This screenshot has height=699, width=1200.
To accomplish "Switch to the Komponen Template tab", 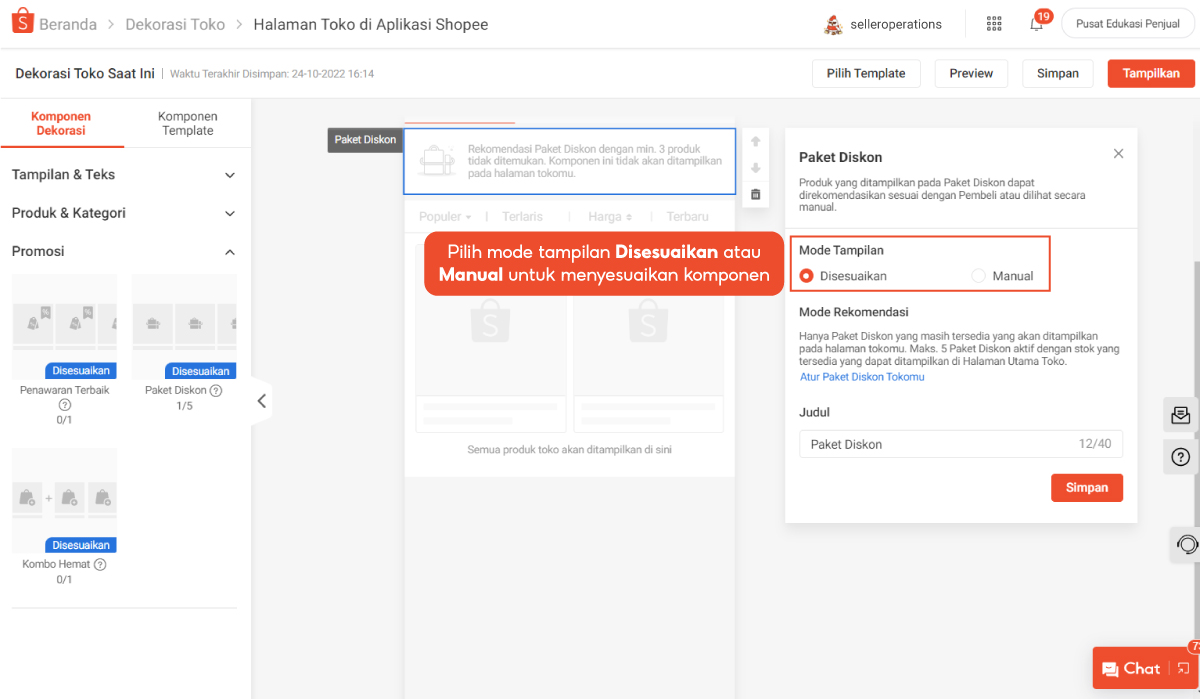I will pyautogui.click(x=187, y=123).
